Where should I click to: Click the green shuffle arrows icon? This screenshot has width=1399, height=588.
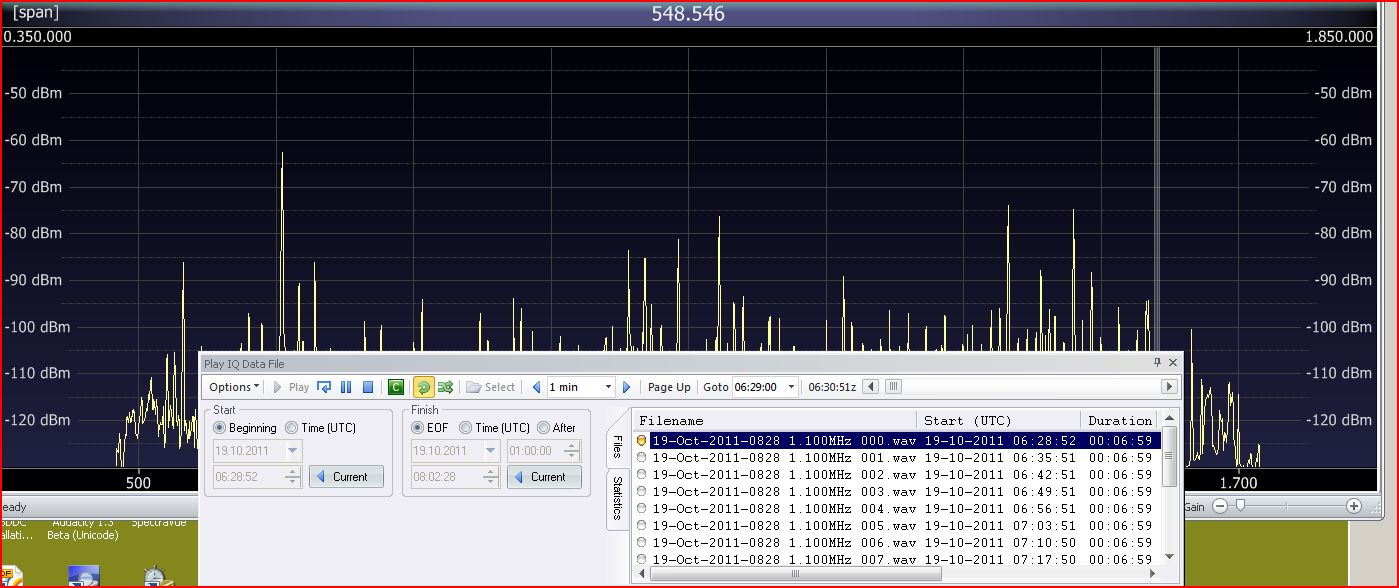(x=445, y=387)
